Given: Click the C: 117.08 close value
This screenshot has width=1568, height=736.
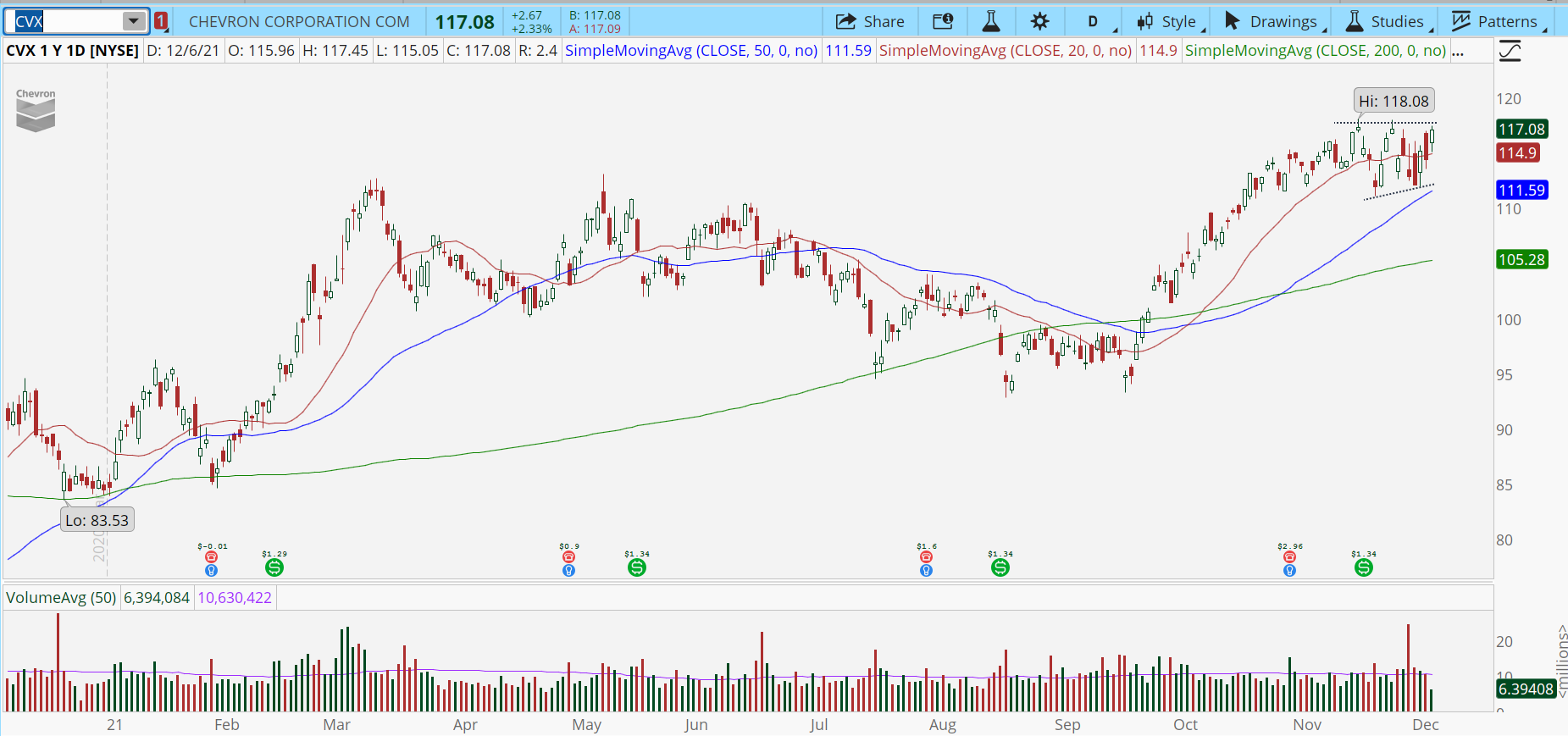Looking at the screenshot, I should 479,51.
